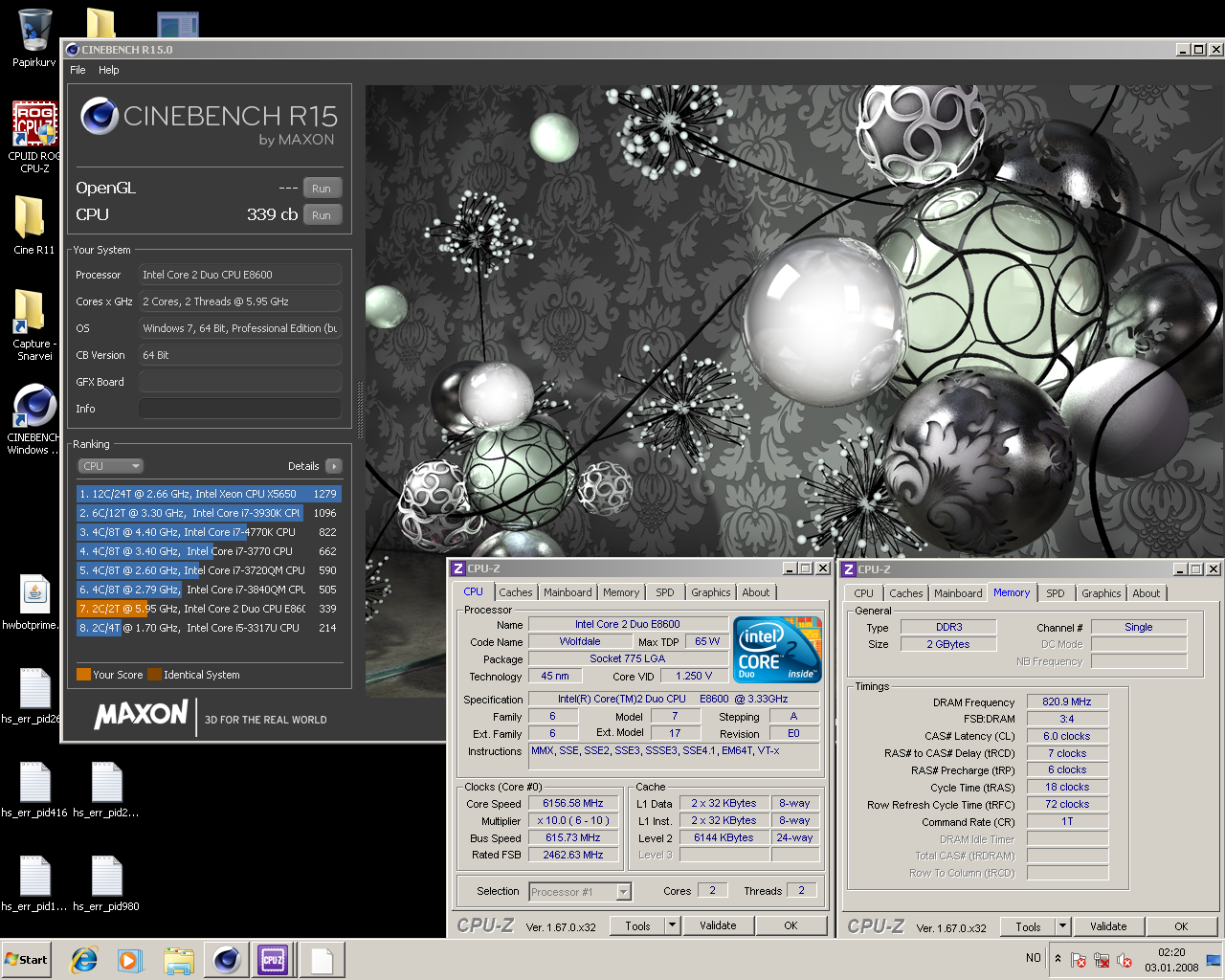Select the highlighted Core 2 Duo E8600 ranking row
The image size is (1225, 980).
click(x=209, y=609)
